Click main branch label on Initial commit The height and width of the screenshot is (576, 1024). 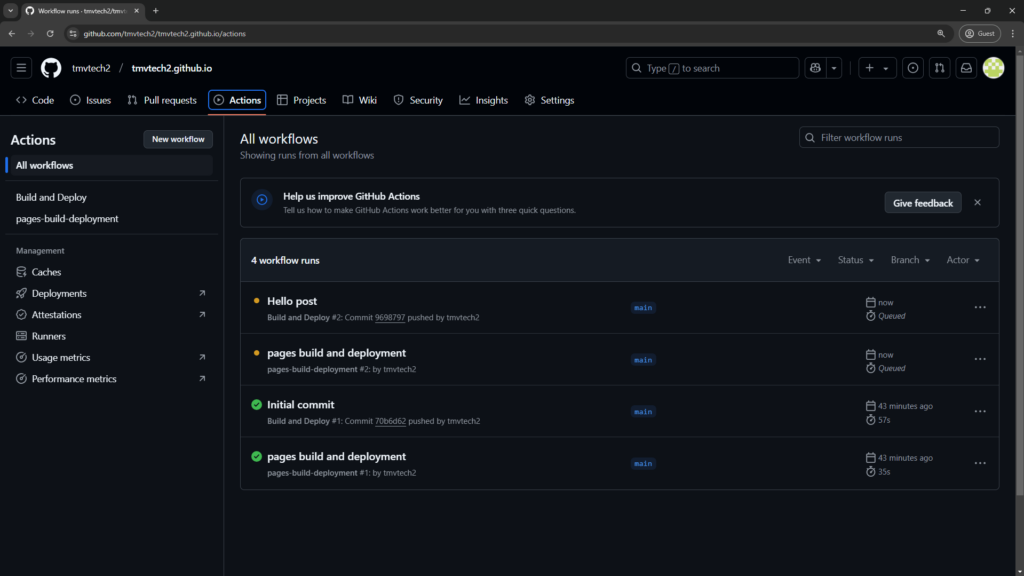tap(643, 411)
